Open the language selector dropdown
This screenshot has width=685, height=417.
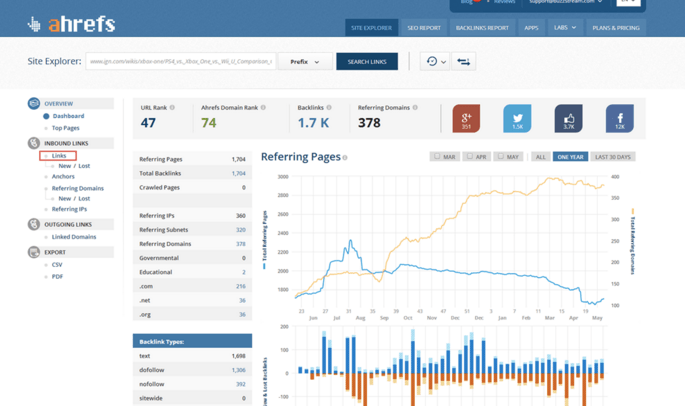[x=628, y=2]
